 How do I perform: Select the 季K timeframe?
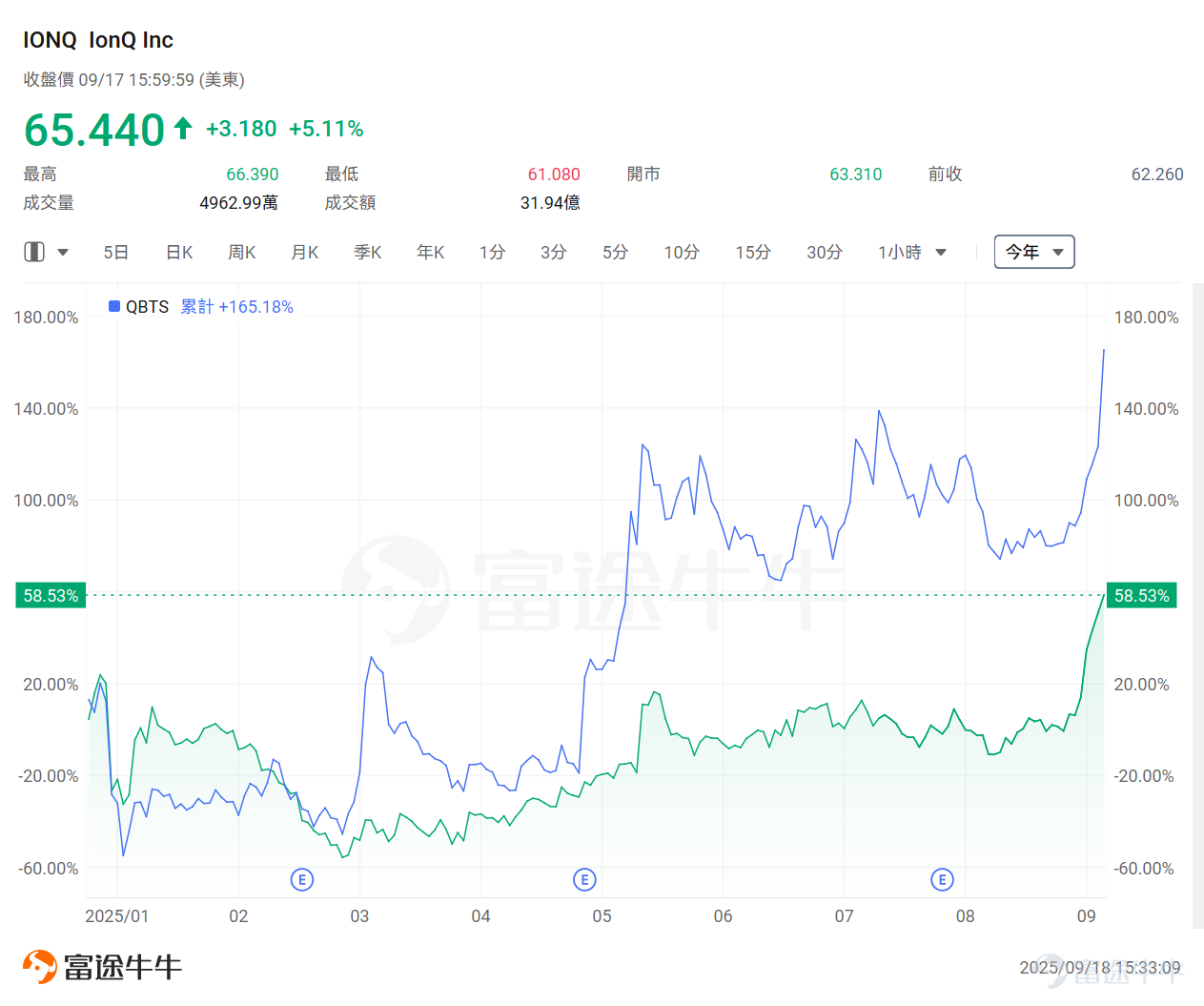(x=368, y=252)
